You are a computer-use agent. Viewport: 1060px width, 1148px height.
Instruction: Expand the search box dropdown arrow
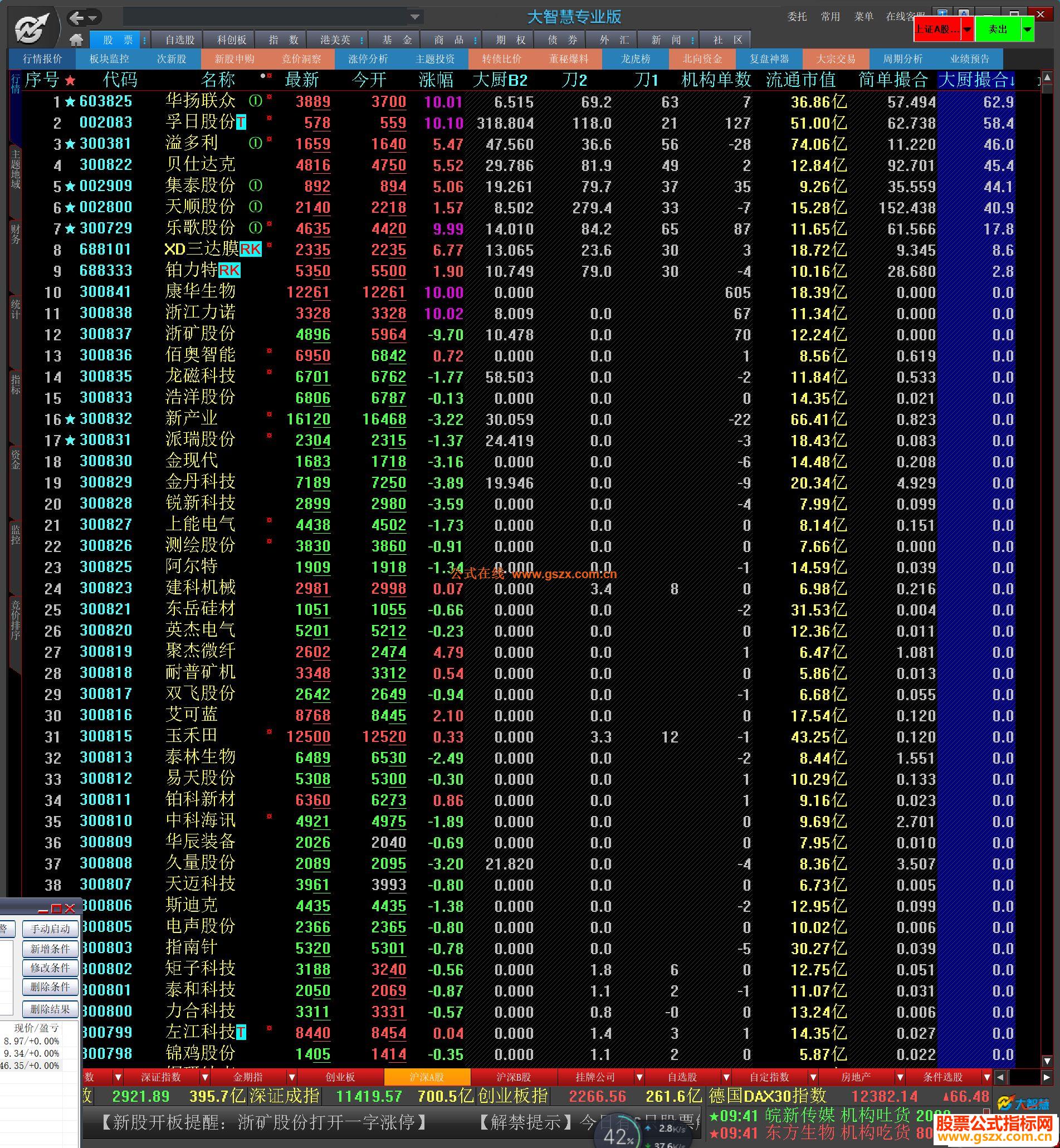[415, 17]
